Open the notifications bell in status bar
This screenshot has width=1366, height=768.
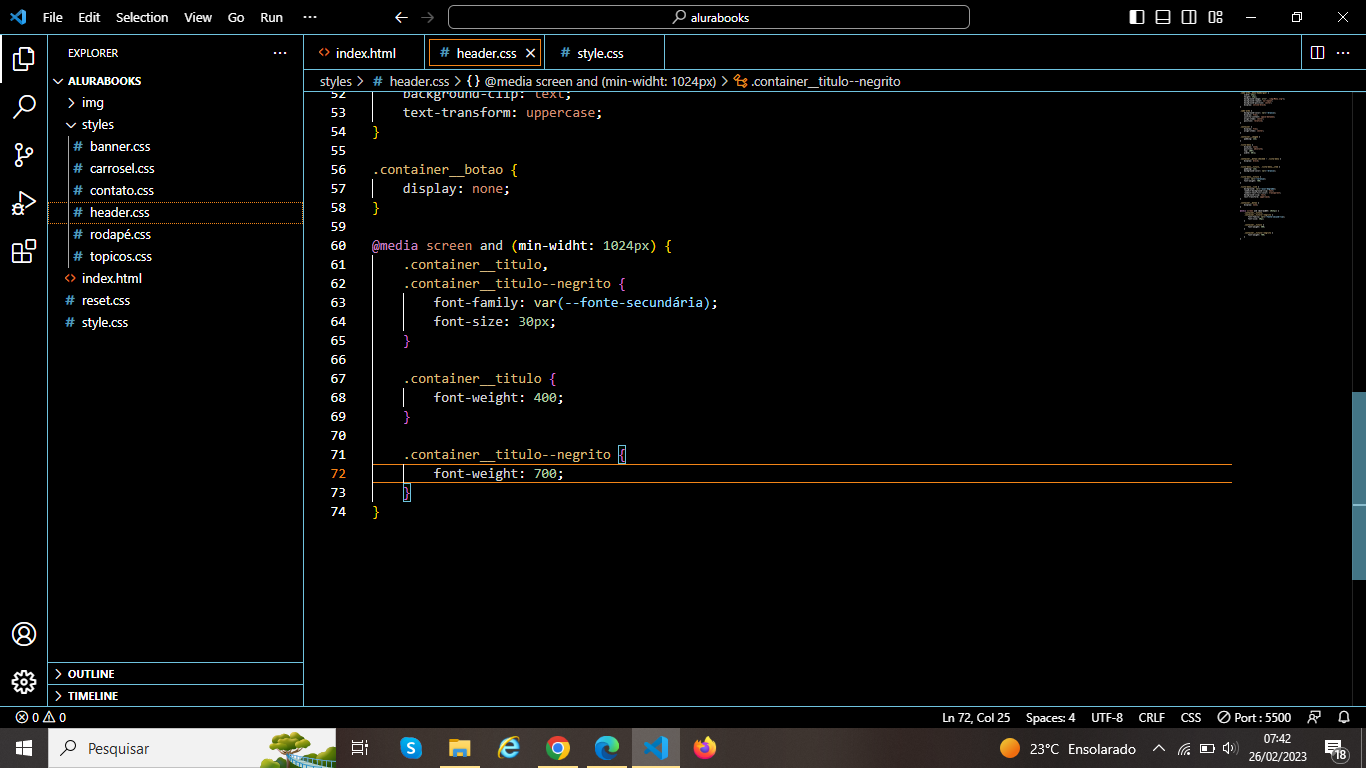pos(1344,717)
